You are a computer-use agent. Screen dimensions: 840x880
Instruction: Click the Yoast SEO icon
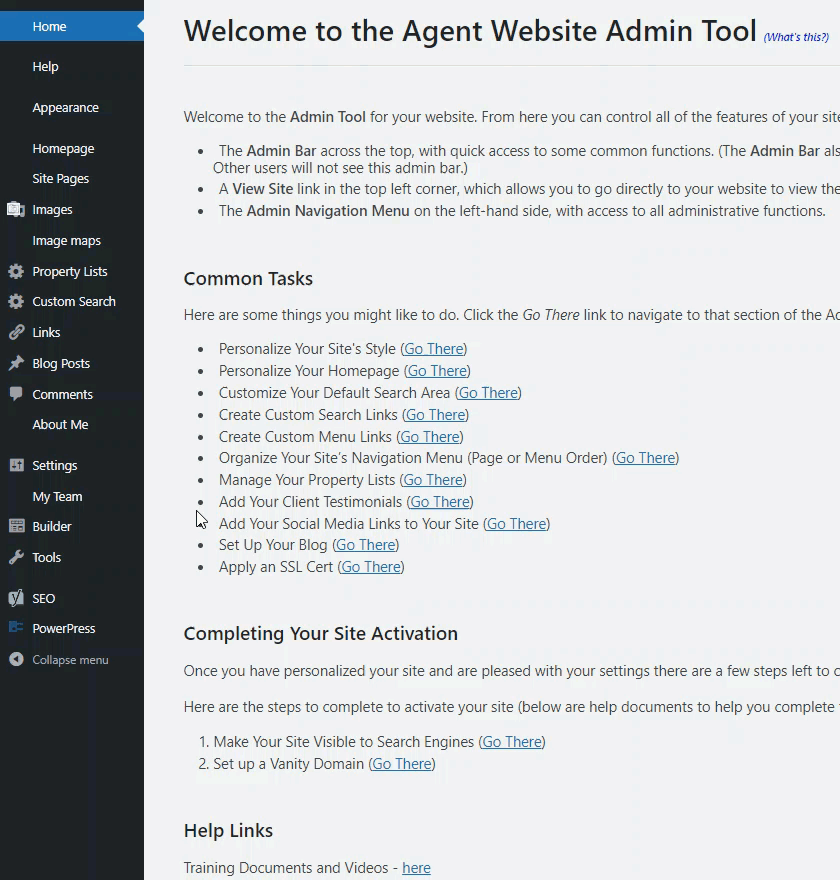(16, 599)
